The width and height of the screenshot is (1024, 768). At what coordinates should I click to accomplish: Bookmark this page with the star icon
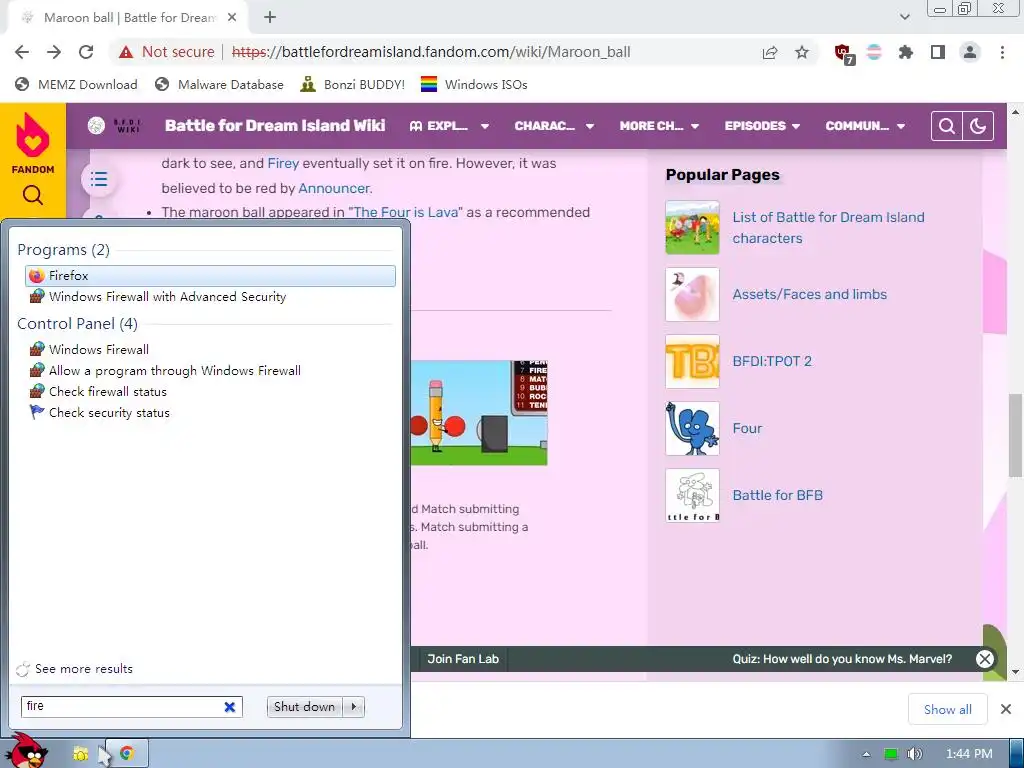click(x=802, y=52)
